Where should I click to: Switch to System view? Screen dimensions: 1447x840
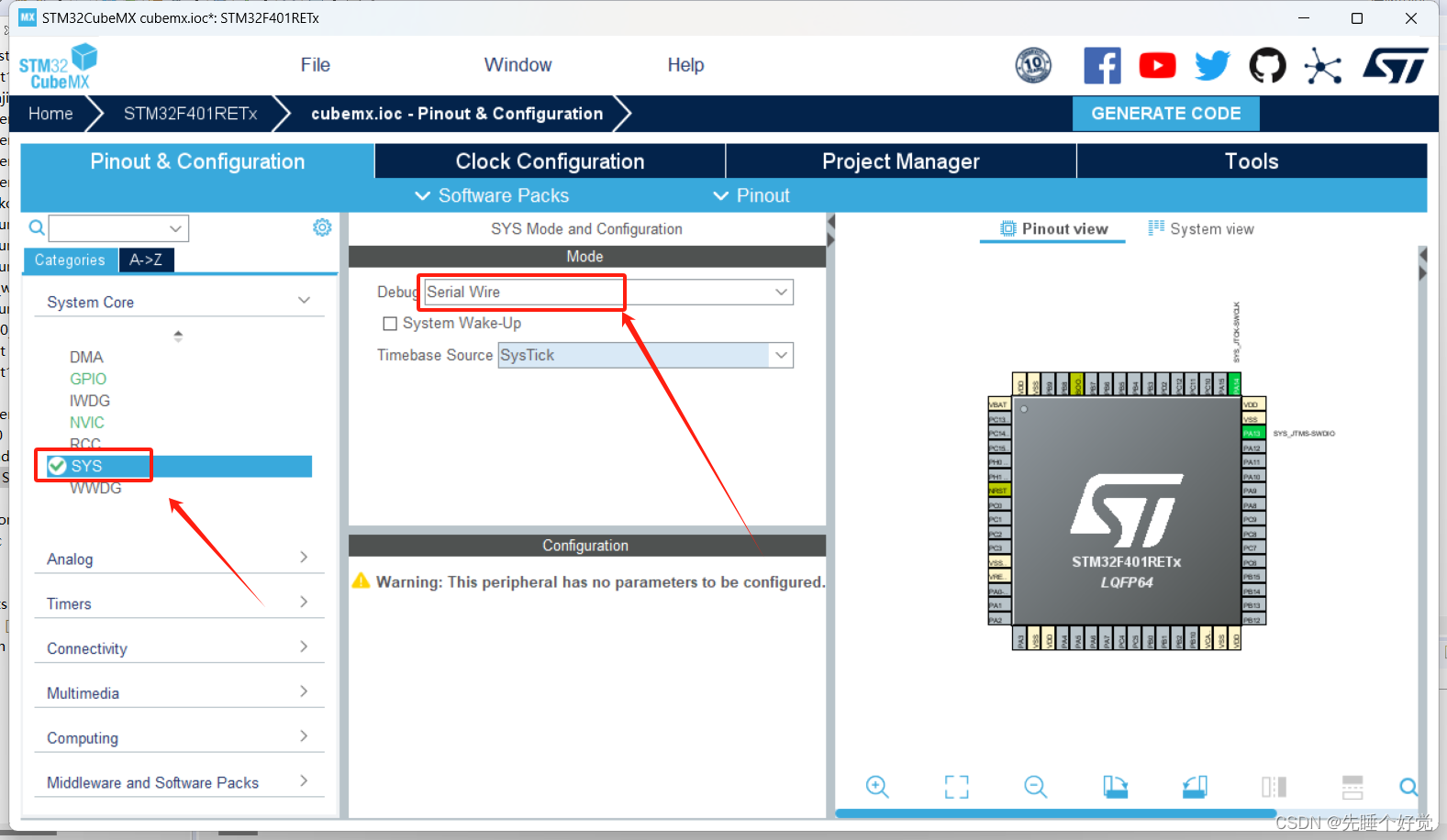tap(1200, 228)
